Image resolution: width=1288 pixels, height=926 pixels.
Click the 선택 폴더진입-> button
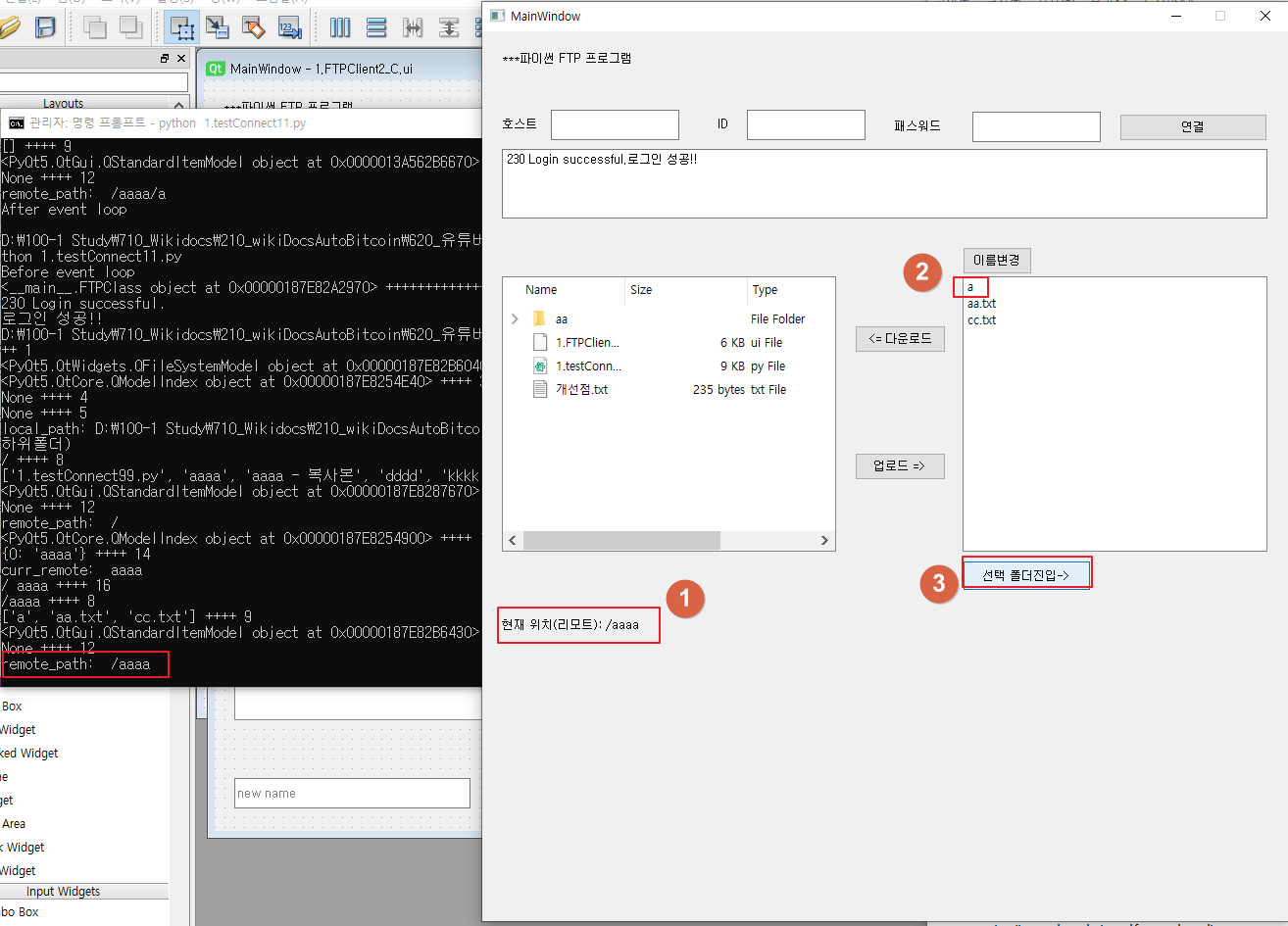pos(1026,575)
